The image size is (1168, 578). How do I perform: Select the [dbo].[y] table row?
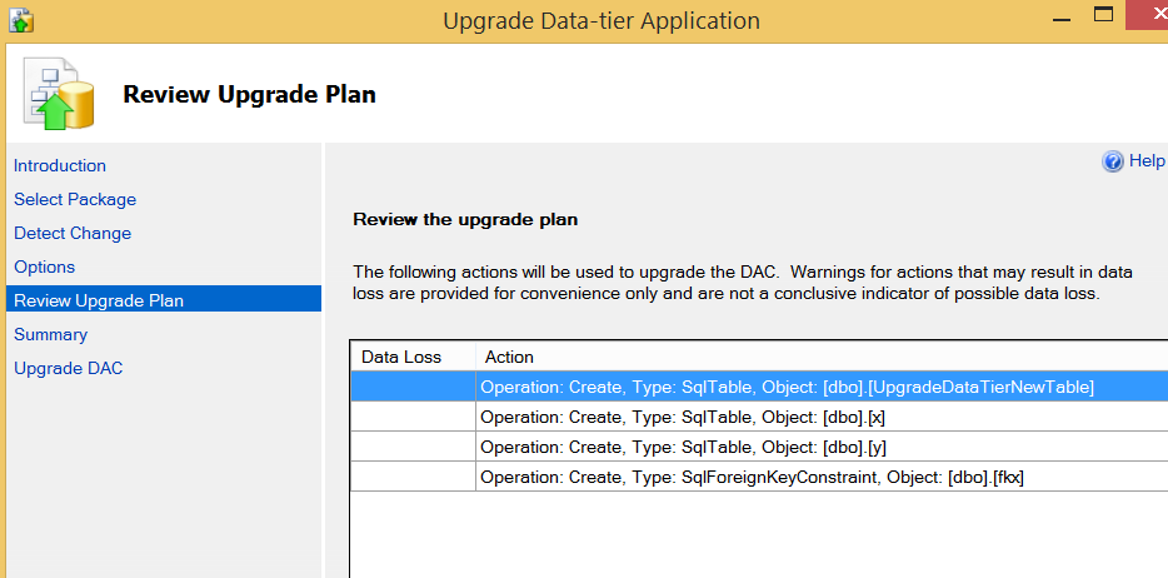tap(759, 447)
